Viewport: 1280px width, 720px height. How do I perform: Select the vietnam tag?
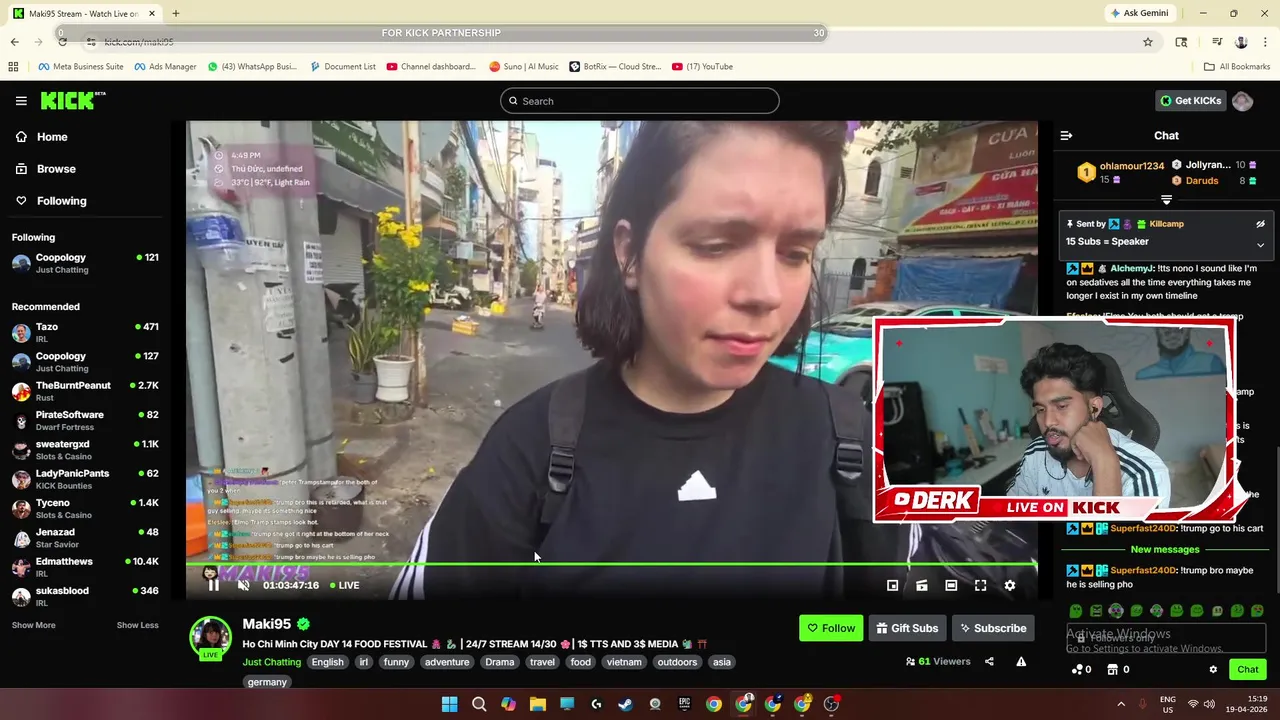(x=624, y=662)
